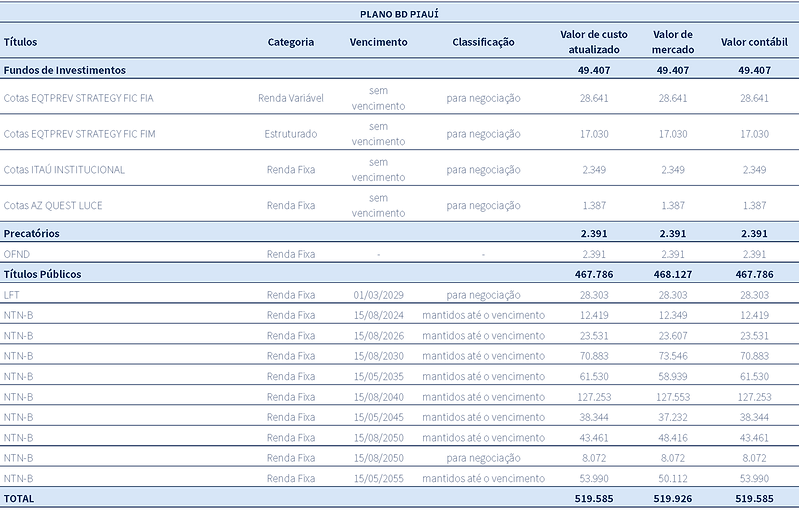Click the 'Títulos Públicos' section label
The width and height of the screenshot is (799, 527).
(42, 274)
